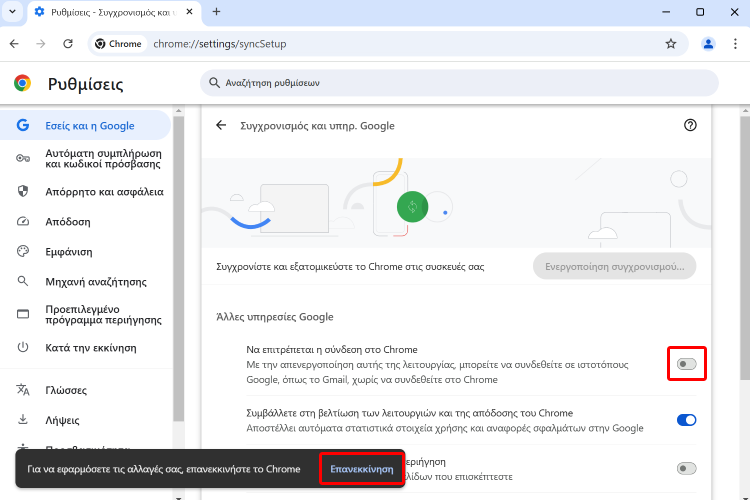Select Μηχανή αναζήτησης in sidebar
Screen dimensions: 750x500
tap(95, 282)
